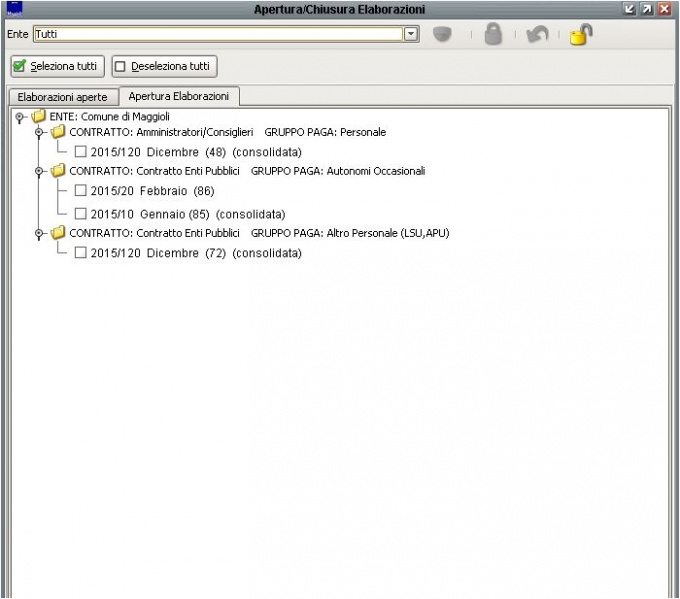
Task: Click the Ente field showing Tutti
Action: (x=219, y=34)
